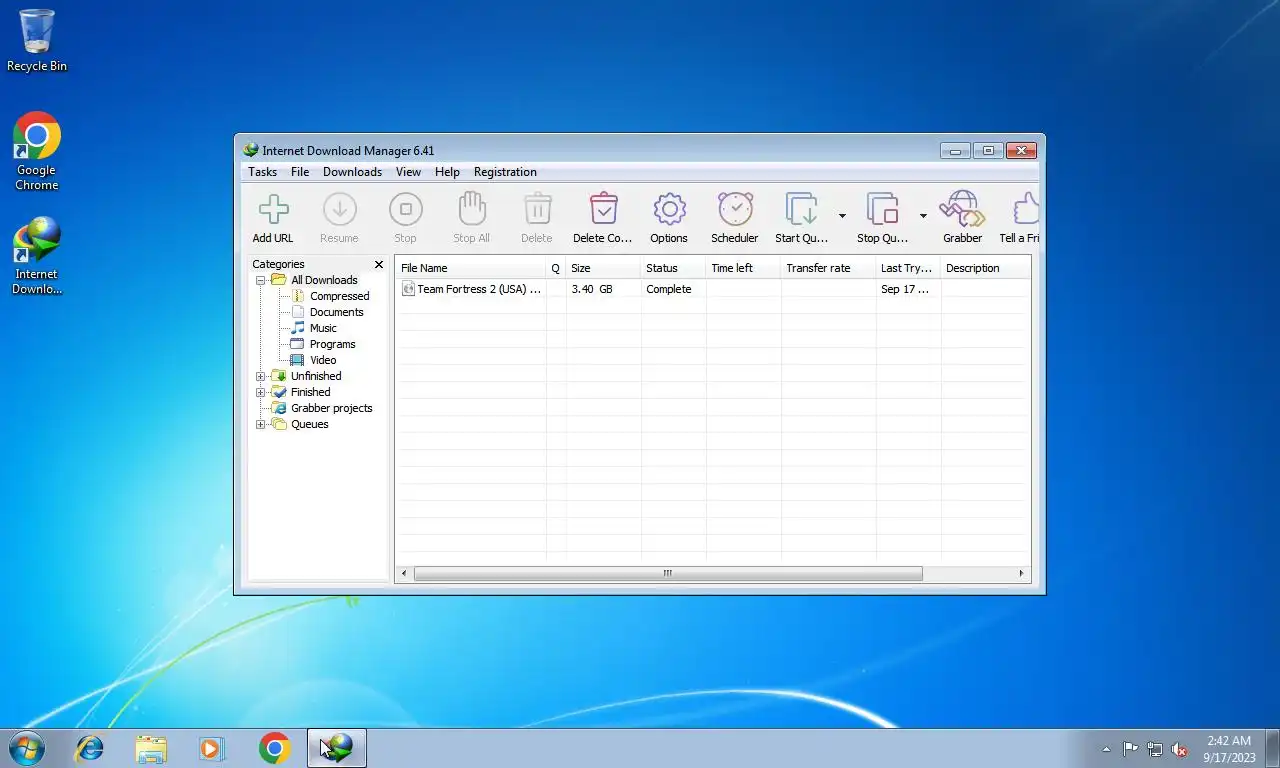The width and height of the screenshot is (1280, 768).
Task: Select the Documents category
Action: 336,312
